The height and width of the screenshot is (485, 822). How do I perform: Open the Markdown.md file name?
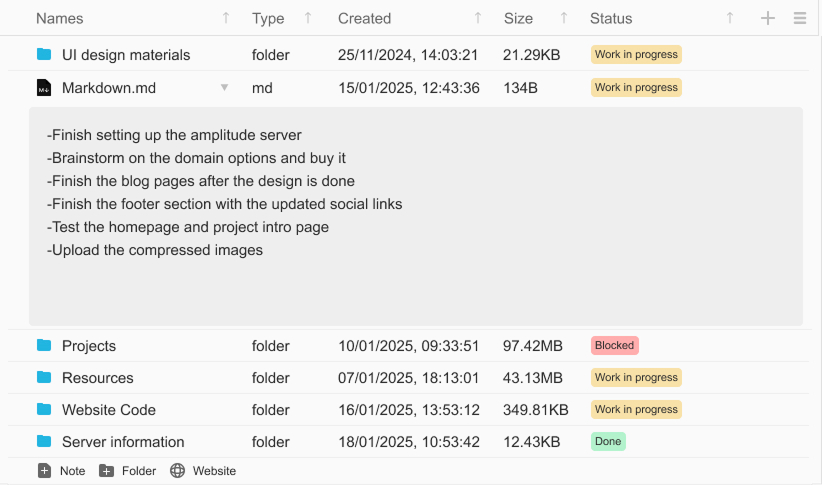click(109, 88)
